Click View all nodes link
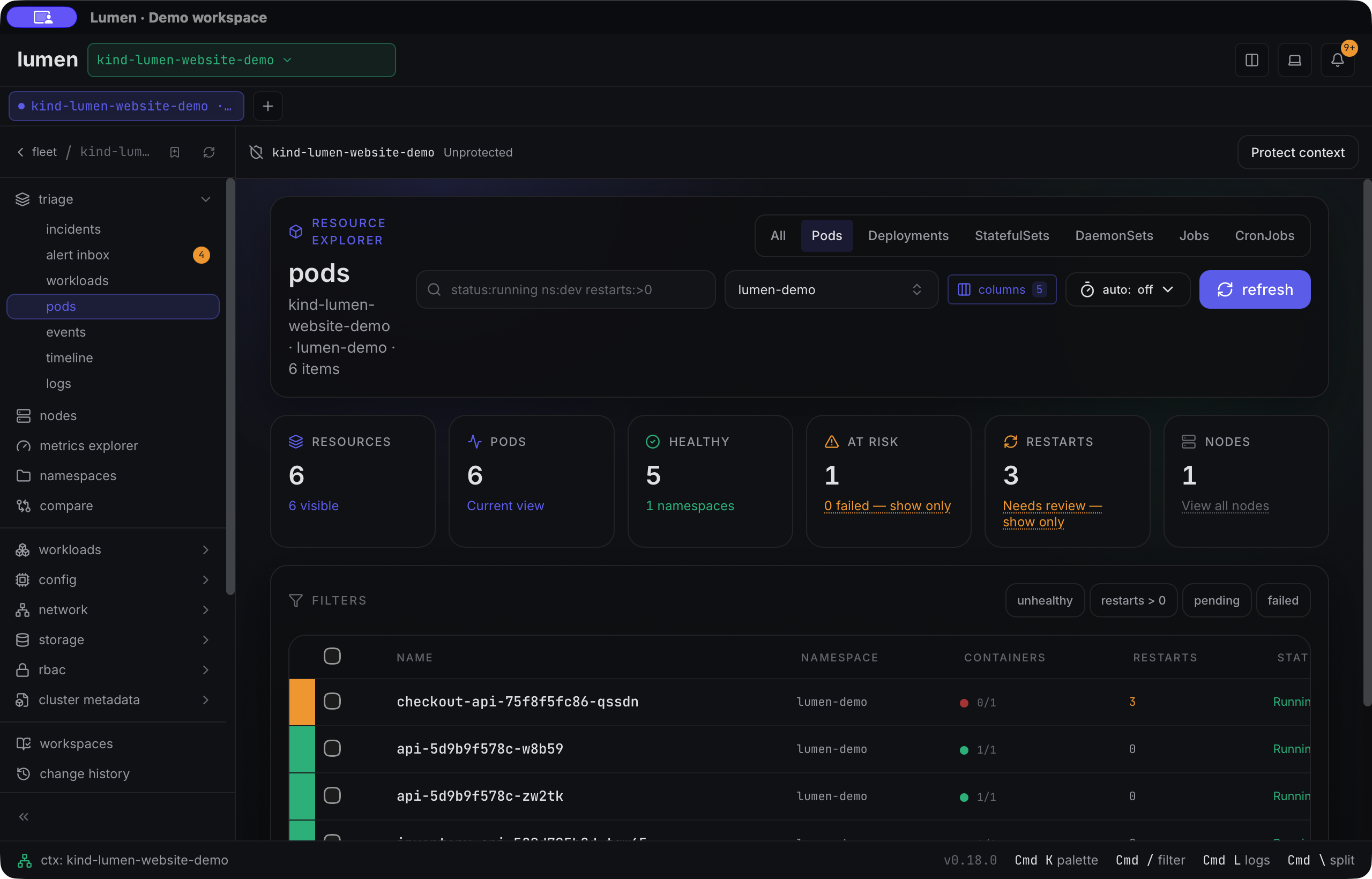The width and height of the screenshot is (1372, 879). pyautogui.click(x=1225, y=506)
